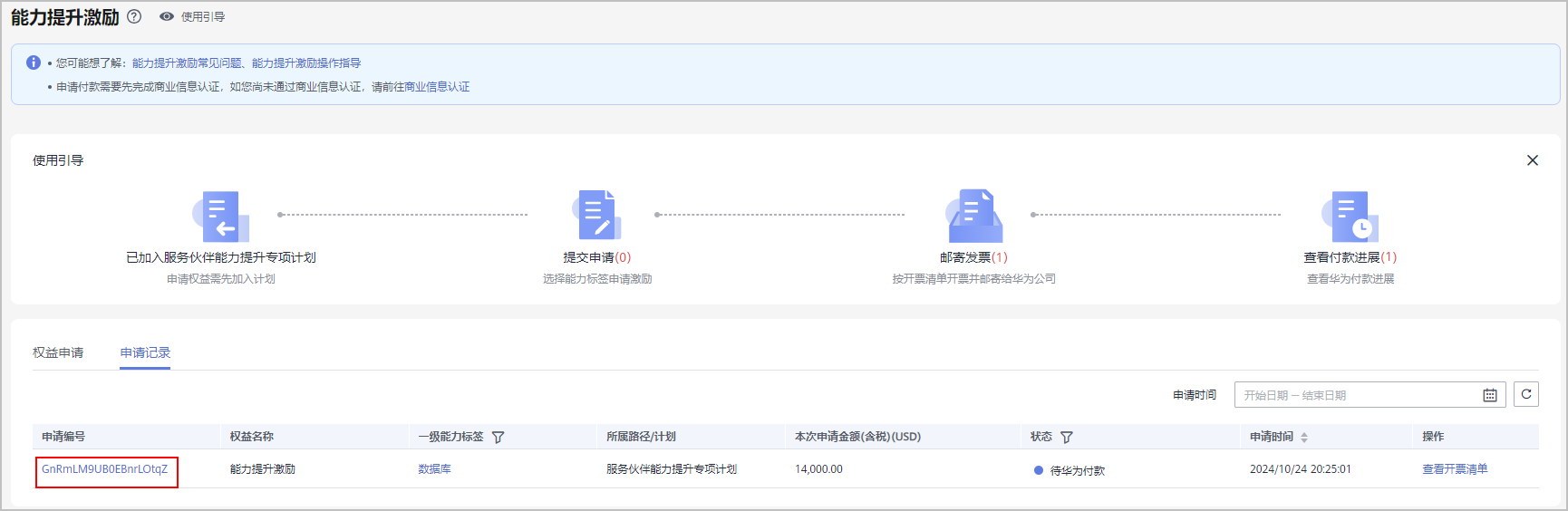Viewport: 1568px width, 511px height.
Task: Select the 申请记录 tab
Action: point(145,352)
